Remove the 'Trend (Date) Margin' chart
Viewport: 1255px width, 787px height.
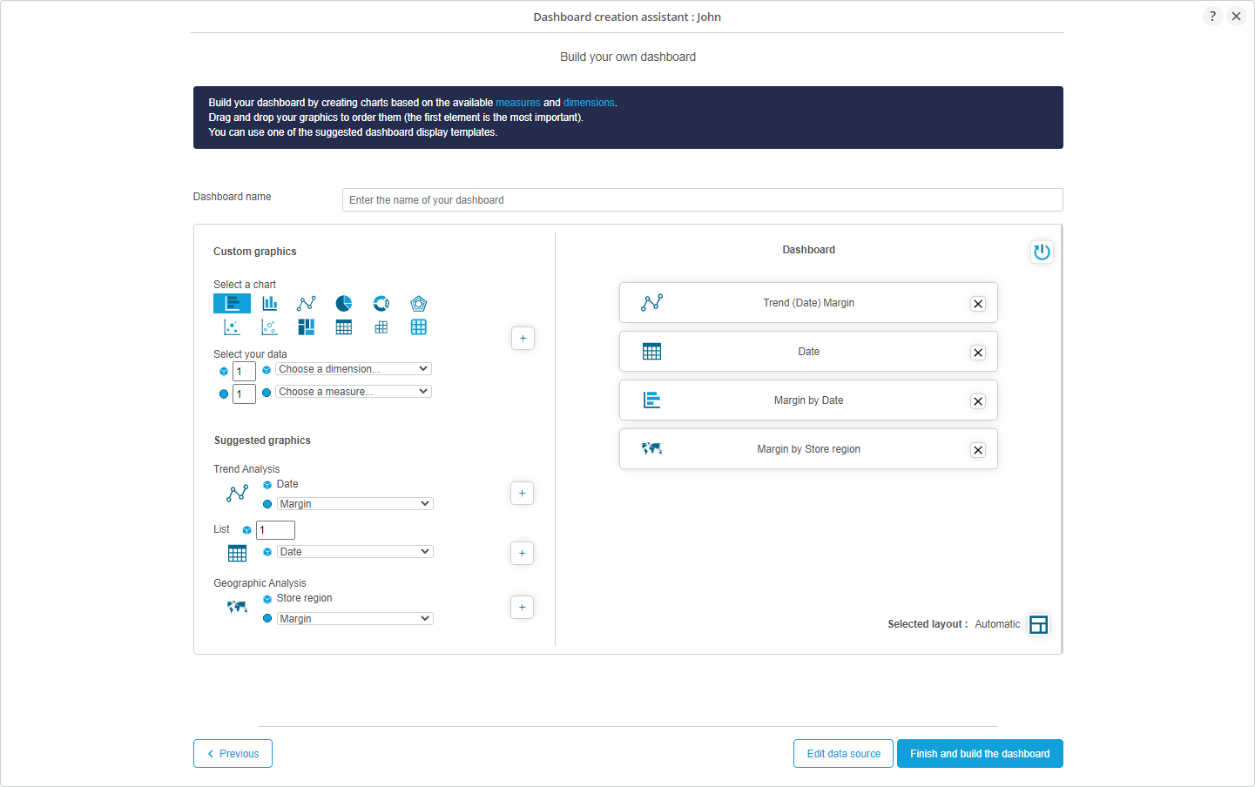coord(978,304)
